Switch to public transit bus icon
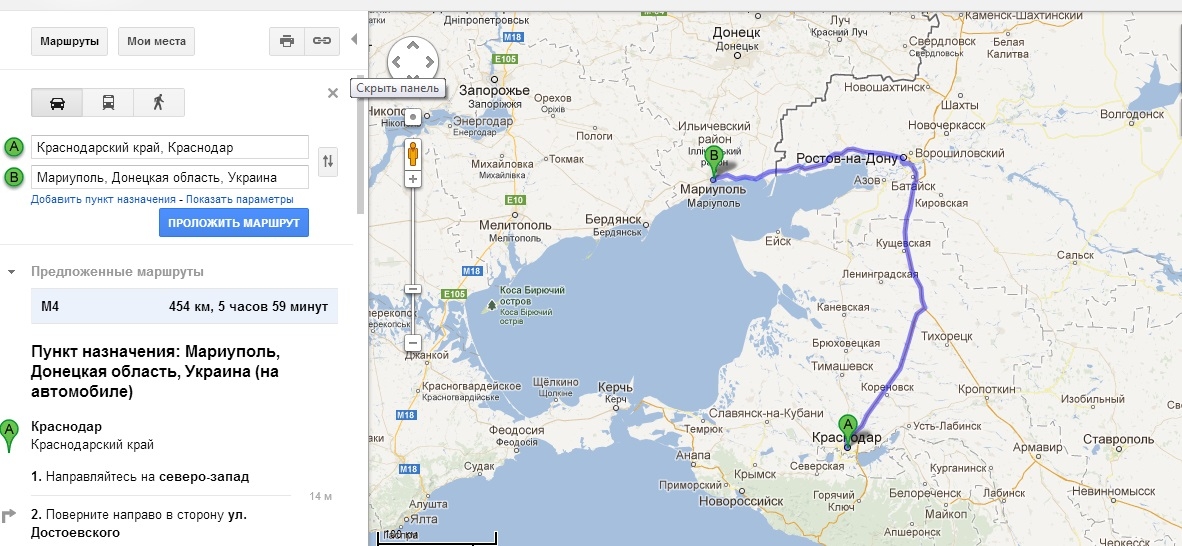This screenshot has width=1182, height=546. [x=108, y=103]
